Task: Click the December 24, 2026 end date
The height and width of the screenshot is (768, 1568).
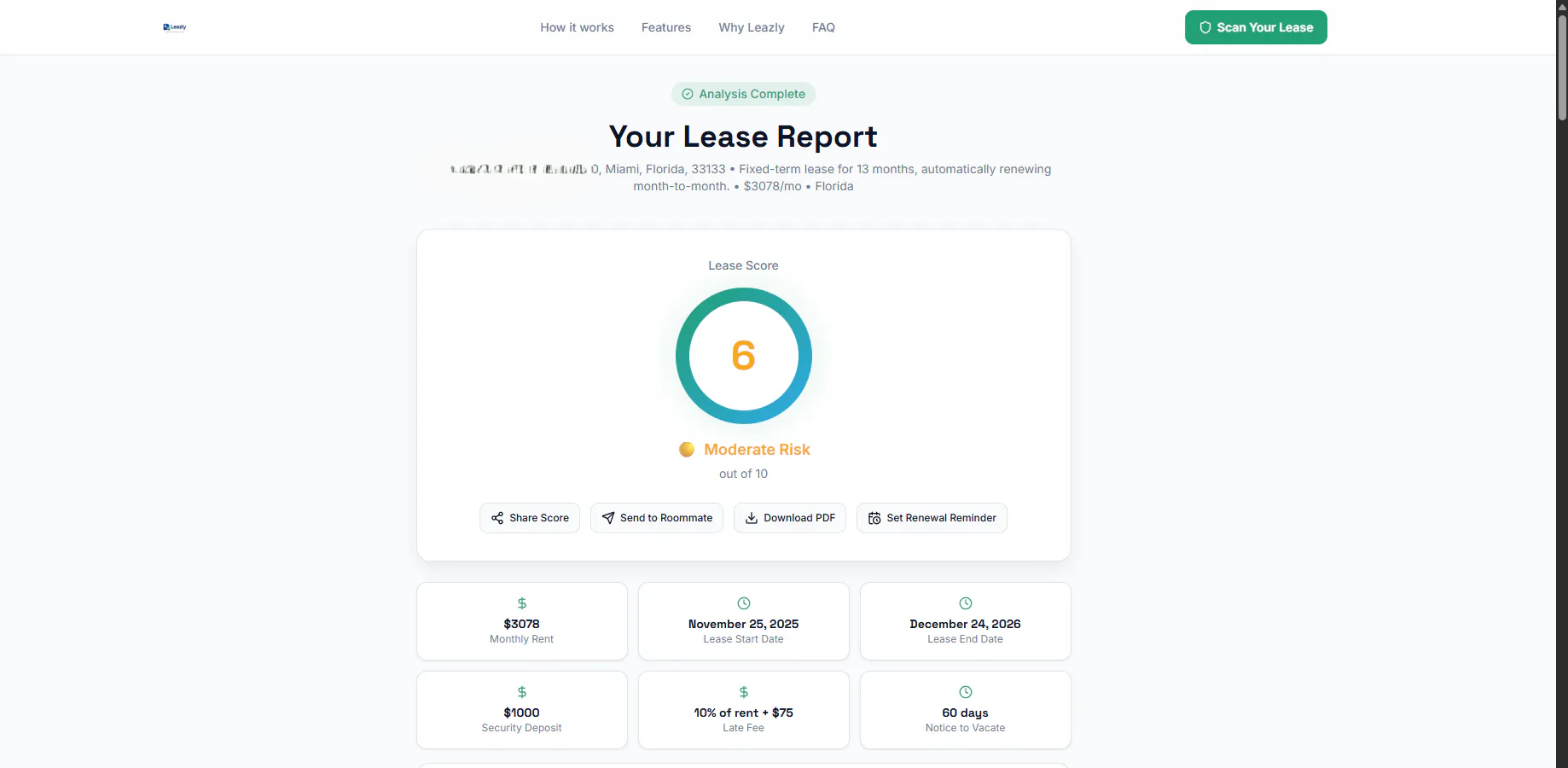Action: tap(966, 624)
